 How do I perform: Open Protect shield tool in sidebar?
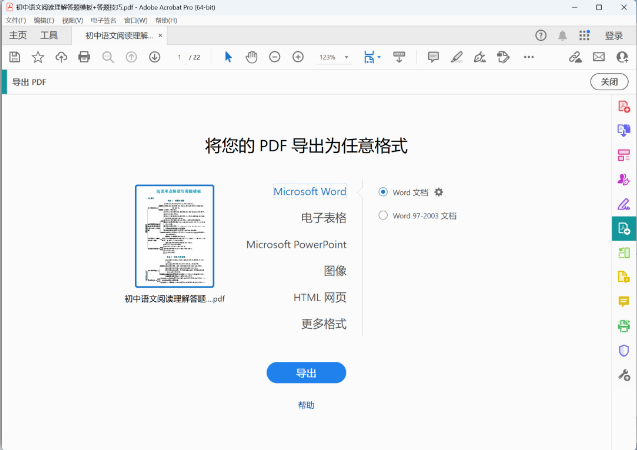(624, 350)
